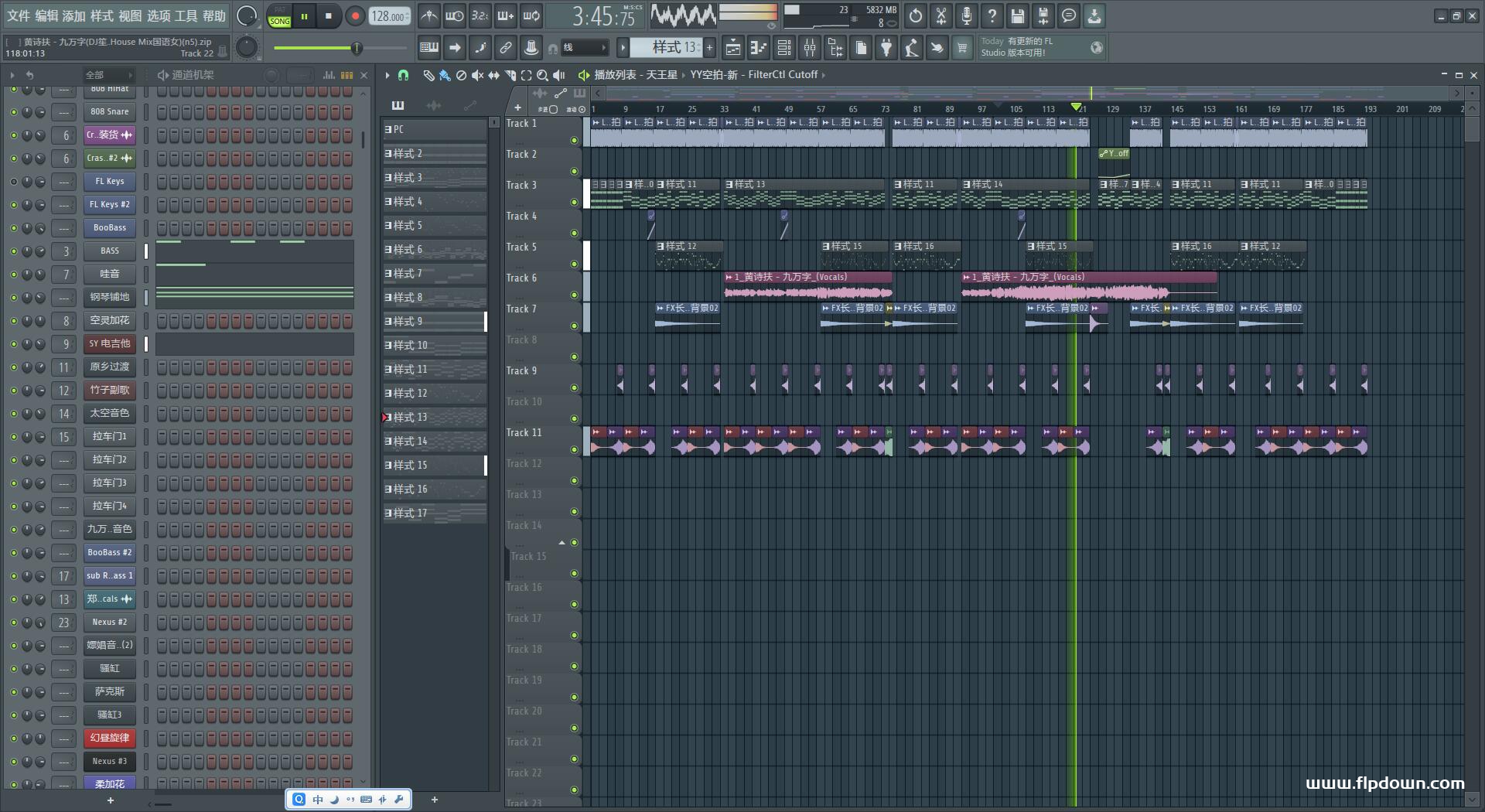Open the channel rack view icon

(x=784, y=48)
